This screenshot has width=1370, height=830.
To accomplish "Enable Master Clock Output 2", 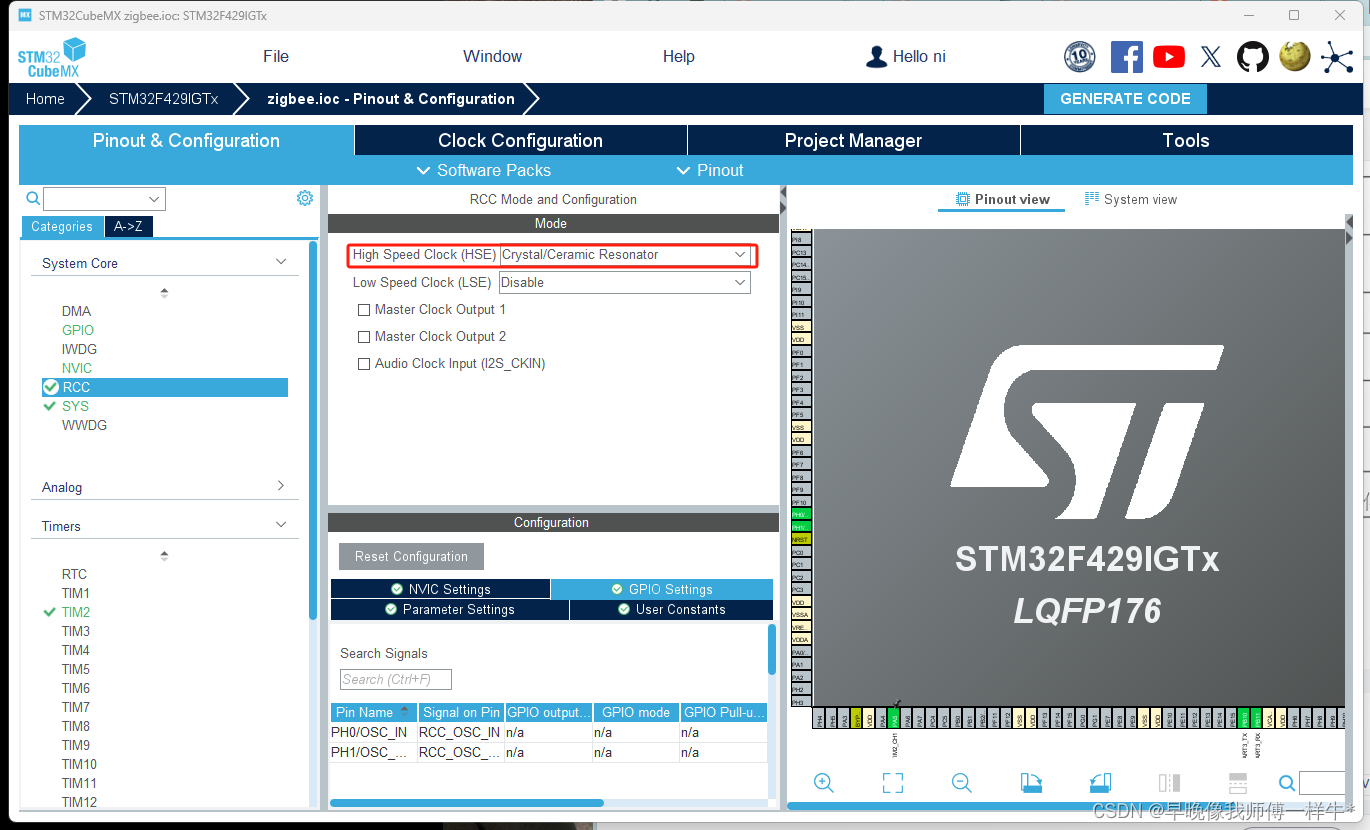I will [x=364, y=337].
